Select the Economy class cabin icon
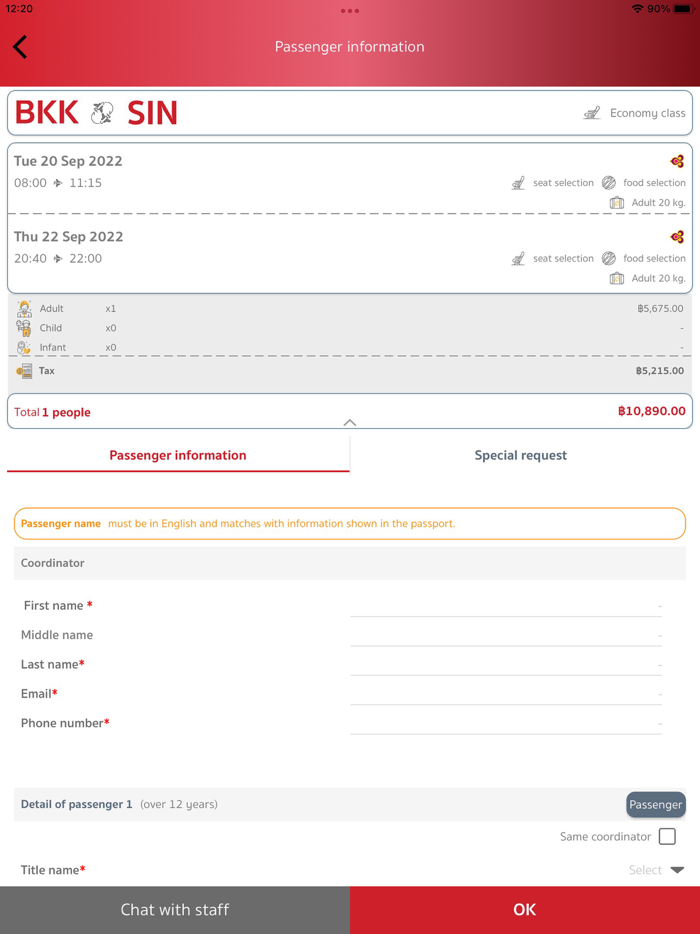The height and width of the screenshot is (934, 700). pyautogui.click(x=593, y=113)
